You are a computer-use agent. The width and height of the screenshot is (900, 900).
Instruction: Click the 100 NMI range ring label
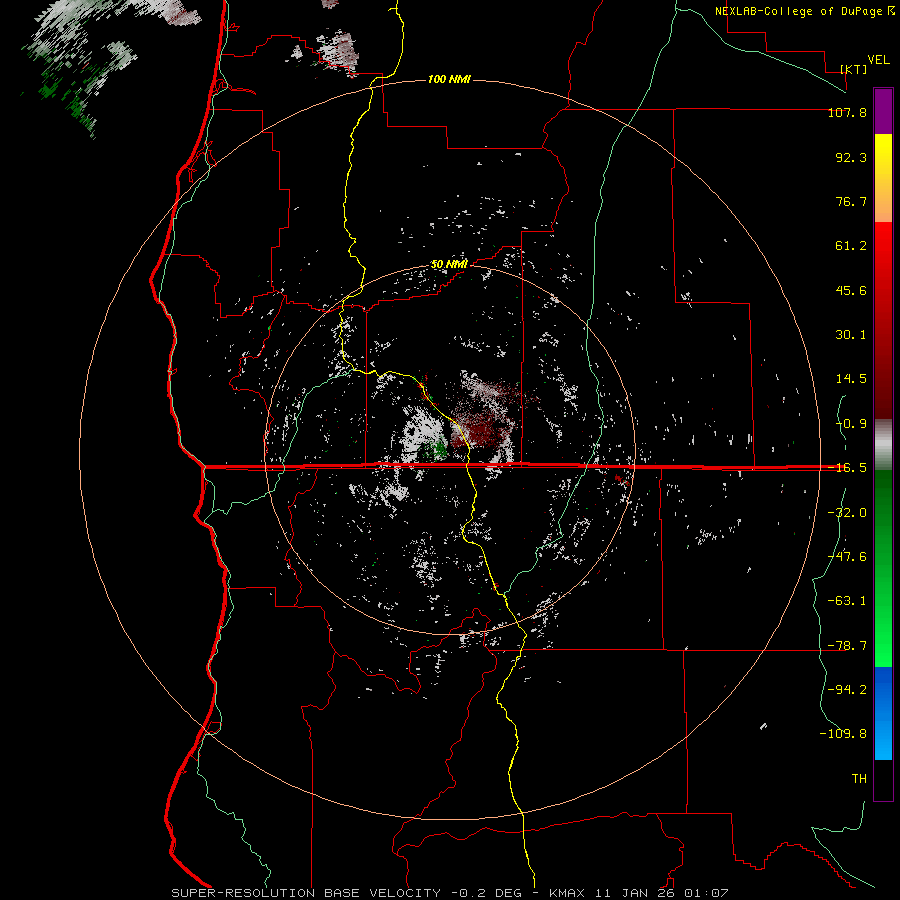(449, 79)
